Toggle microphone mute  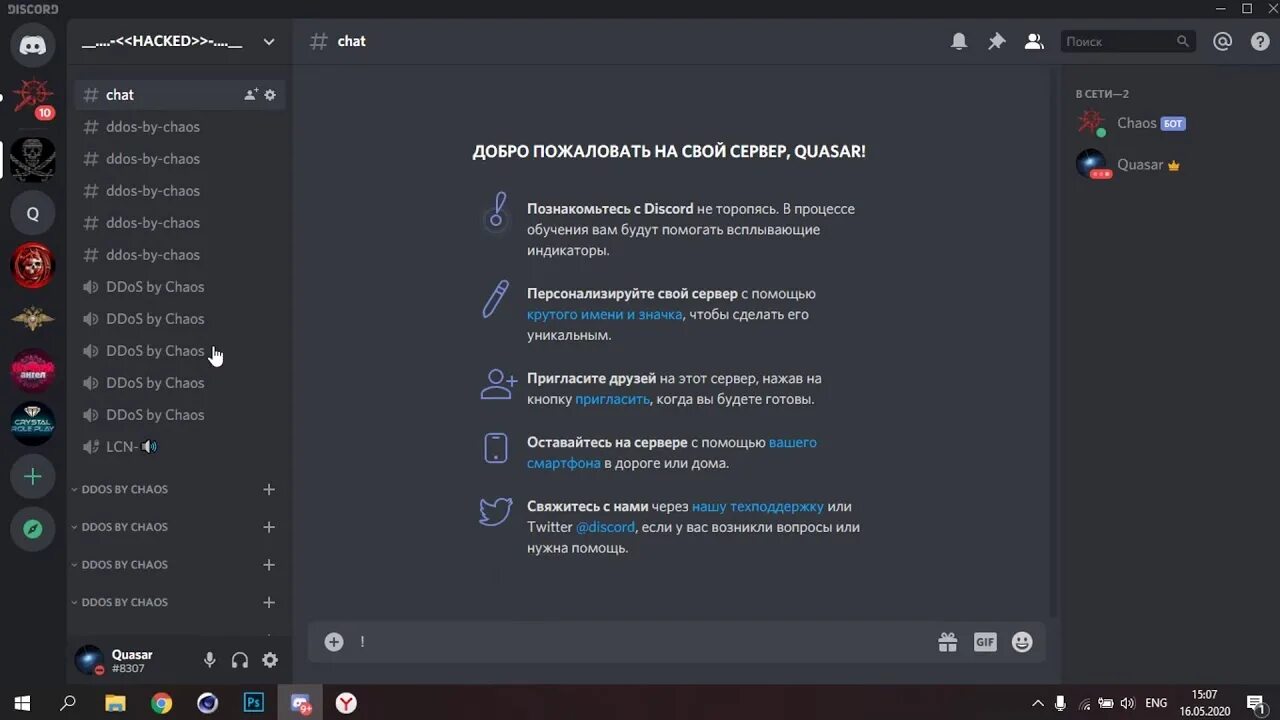click(x=210, y=660)
